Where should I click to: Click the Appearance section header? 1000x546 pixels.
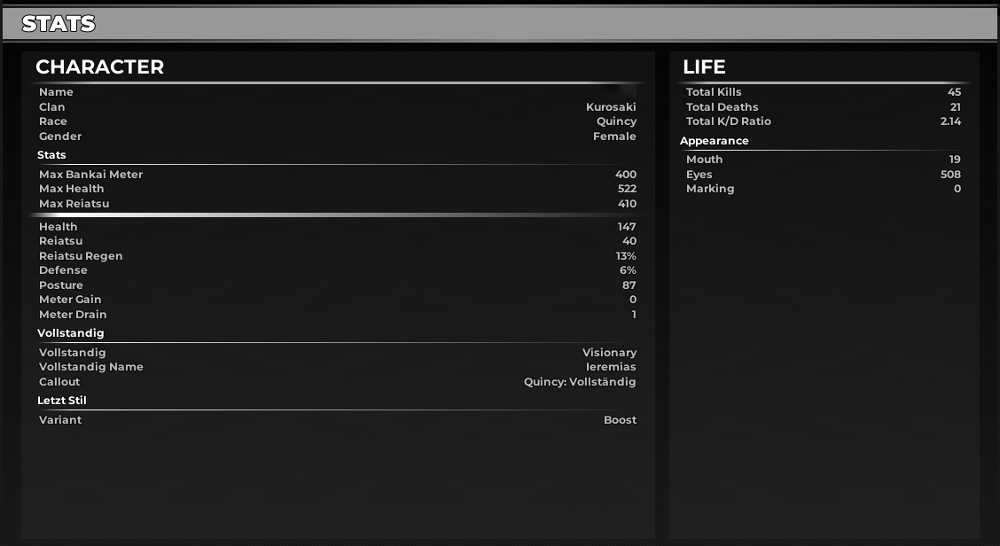714,141
